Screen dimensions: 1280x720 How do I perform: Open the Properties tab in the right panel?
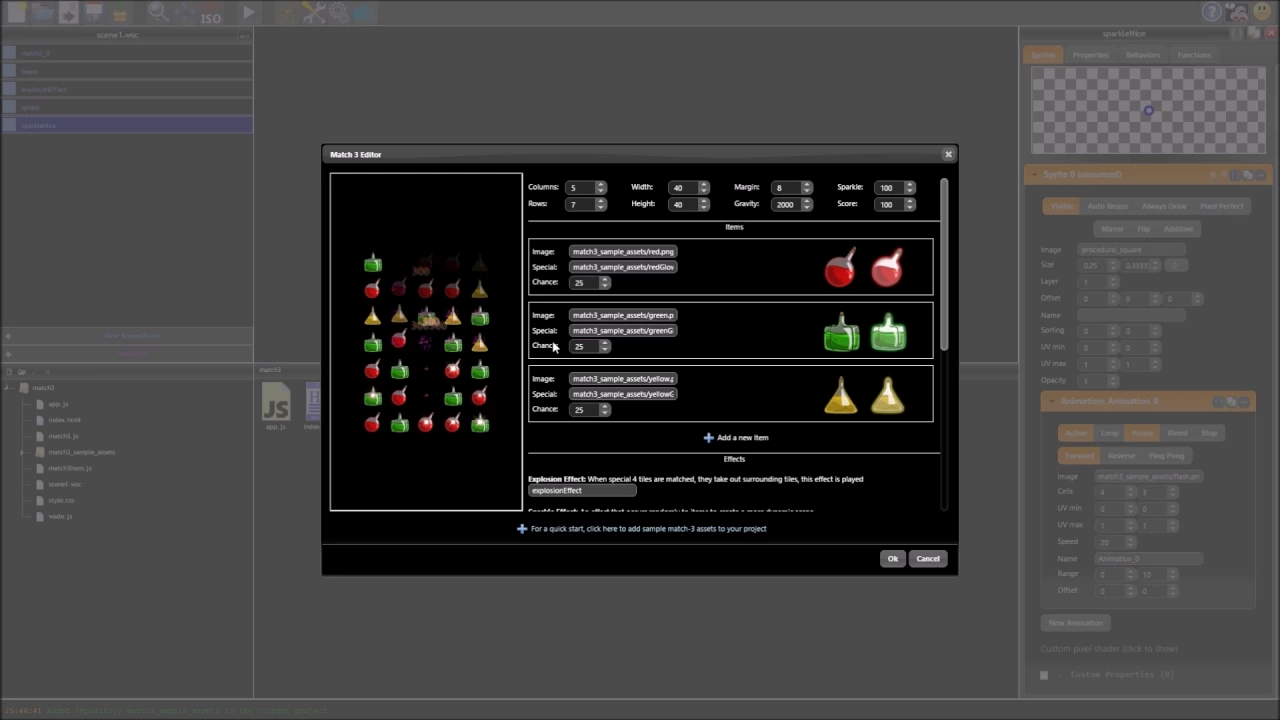tap(1090, 55)
